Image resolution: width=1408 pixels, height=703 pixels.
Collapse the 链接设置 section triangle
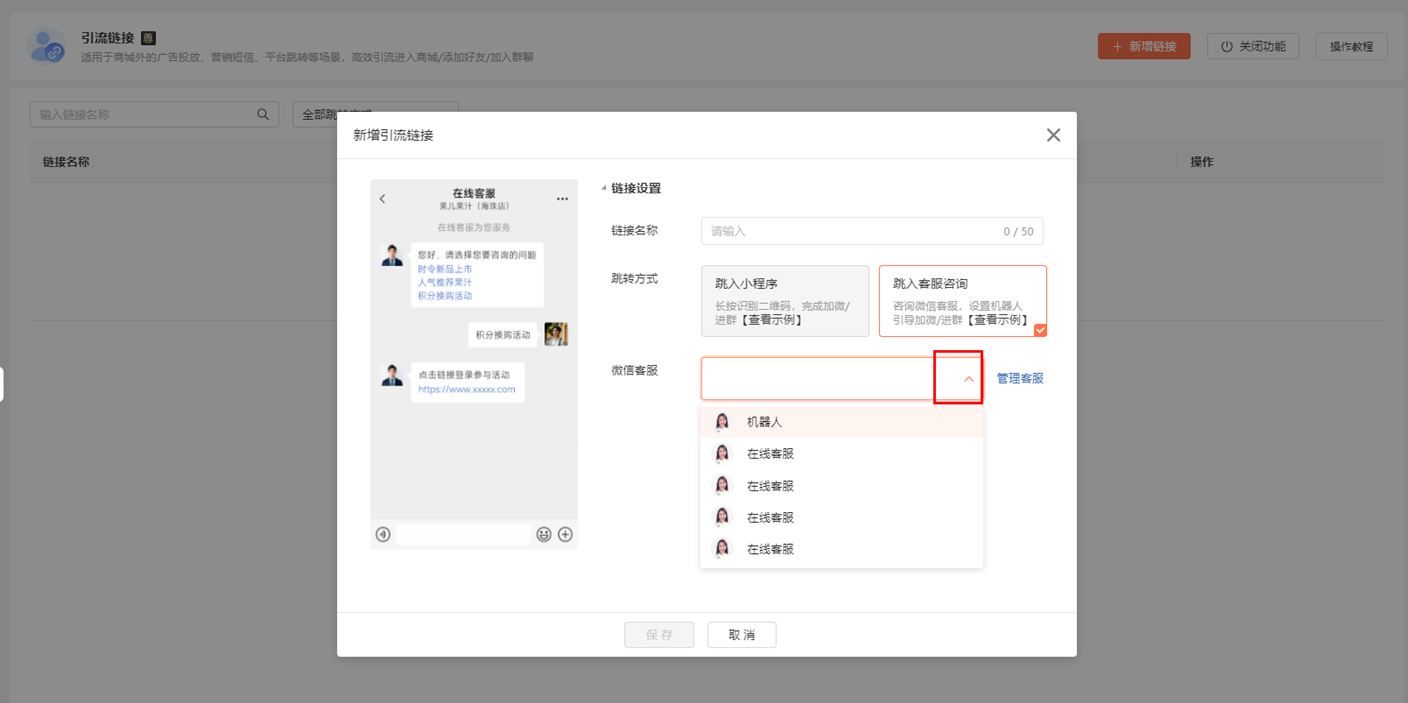pyautogui.click(x=603, y=189)
